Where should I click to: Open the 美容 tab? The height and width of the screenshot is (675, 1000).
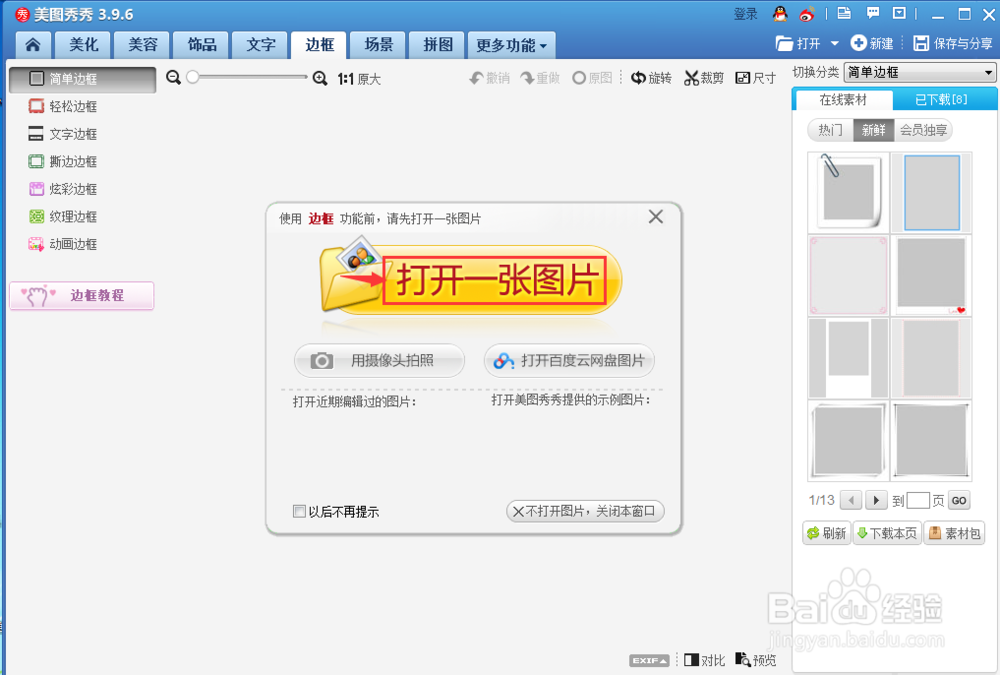142,45
